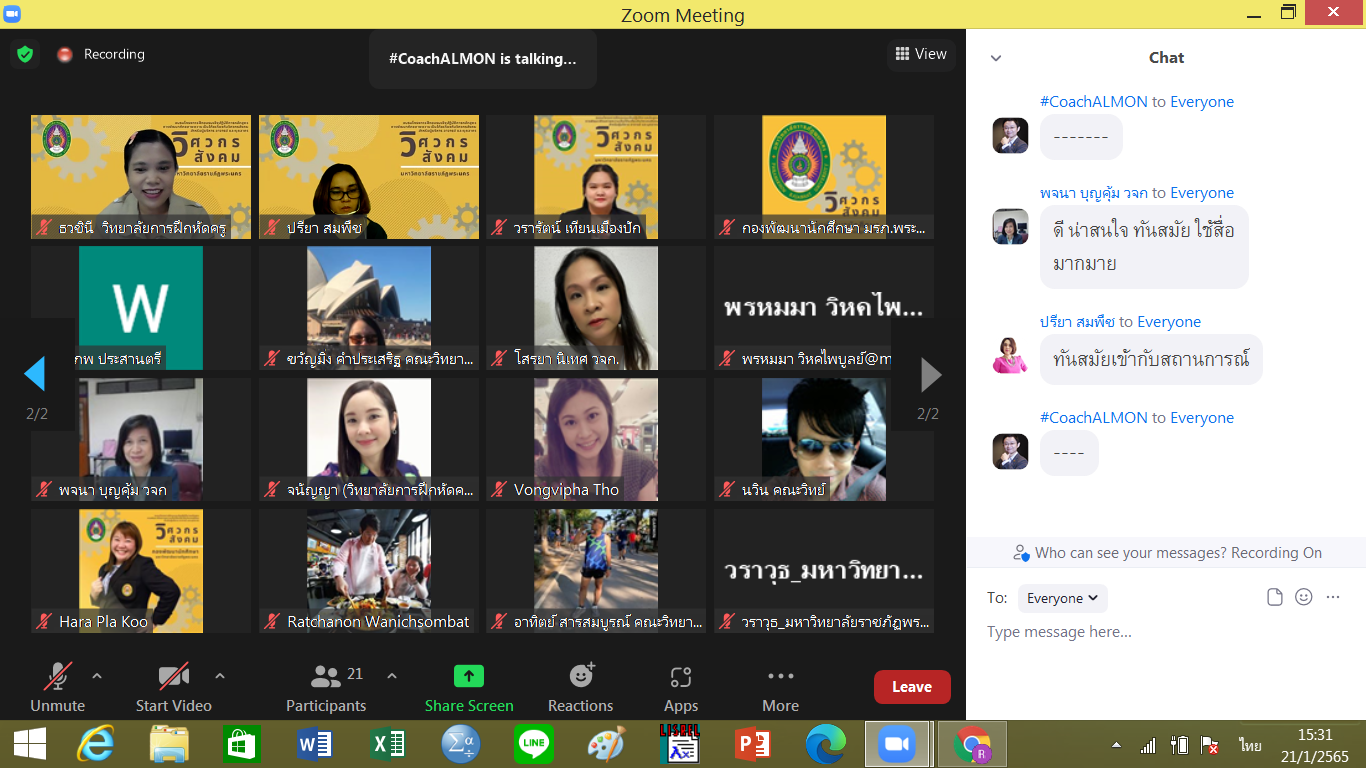Expand audio settings arrow beside Unmute
Viewport: 1366px width, 768px height.
click(97, 676)
